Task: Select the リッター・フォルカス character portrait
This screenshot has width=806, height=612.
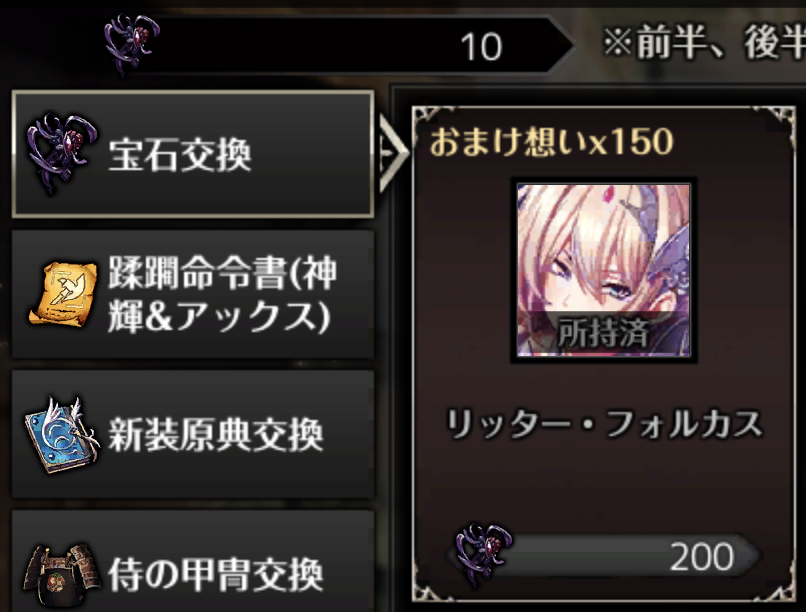Action: pos(603,270)
